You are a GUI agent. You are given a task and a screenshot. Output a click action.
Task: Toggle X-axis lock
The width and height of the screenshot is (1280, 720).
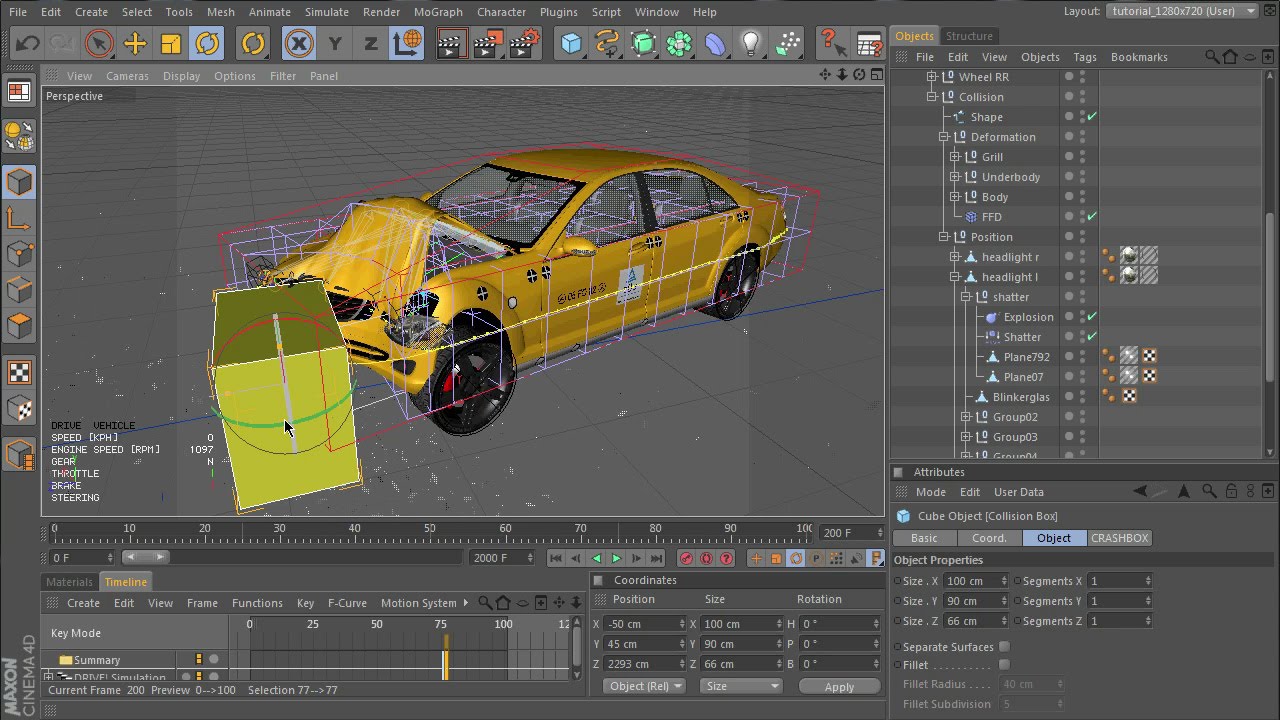(298, 43)
